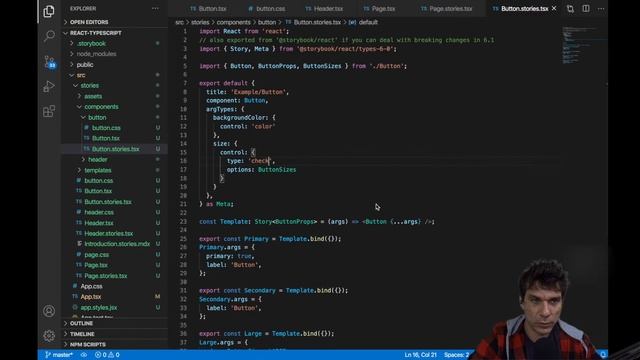This screenshot has width=640, height=360.
Task: Click the master branch indicator in status bar
Action: 58,355
